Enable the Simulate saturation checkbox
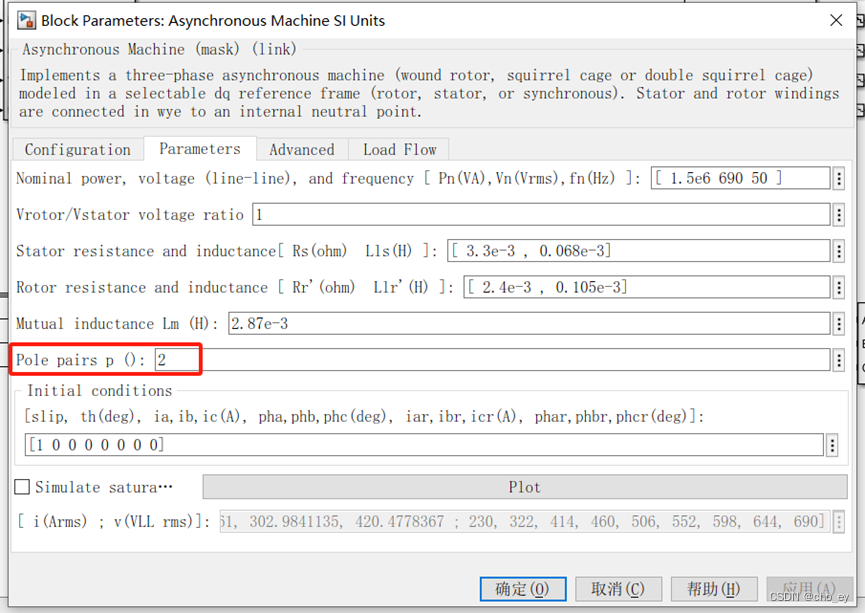Screen dimensions: 865x613 [21, 487]
